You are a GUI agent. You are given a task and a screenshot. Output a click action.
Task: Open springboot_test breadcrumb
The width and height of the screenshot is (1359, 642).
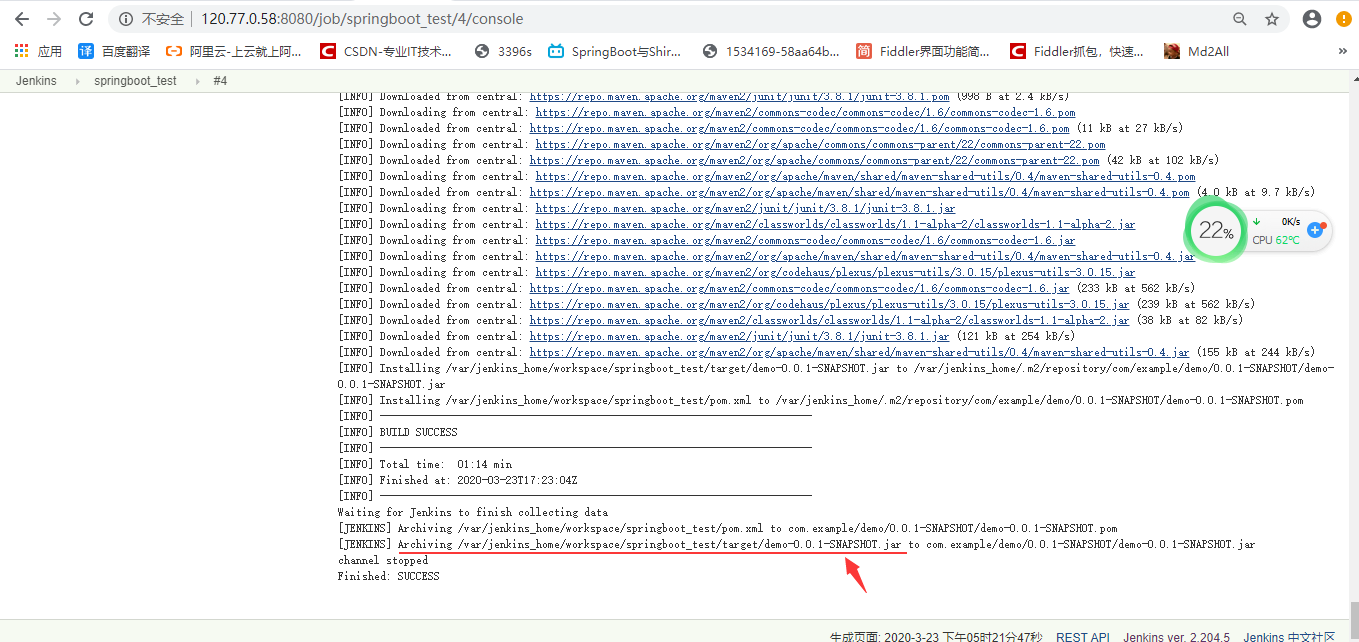tap(135, 81)
